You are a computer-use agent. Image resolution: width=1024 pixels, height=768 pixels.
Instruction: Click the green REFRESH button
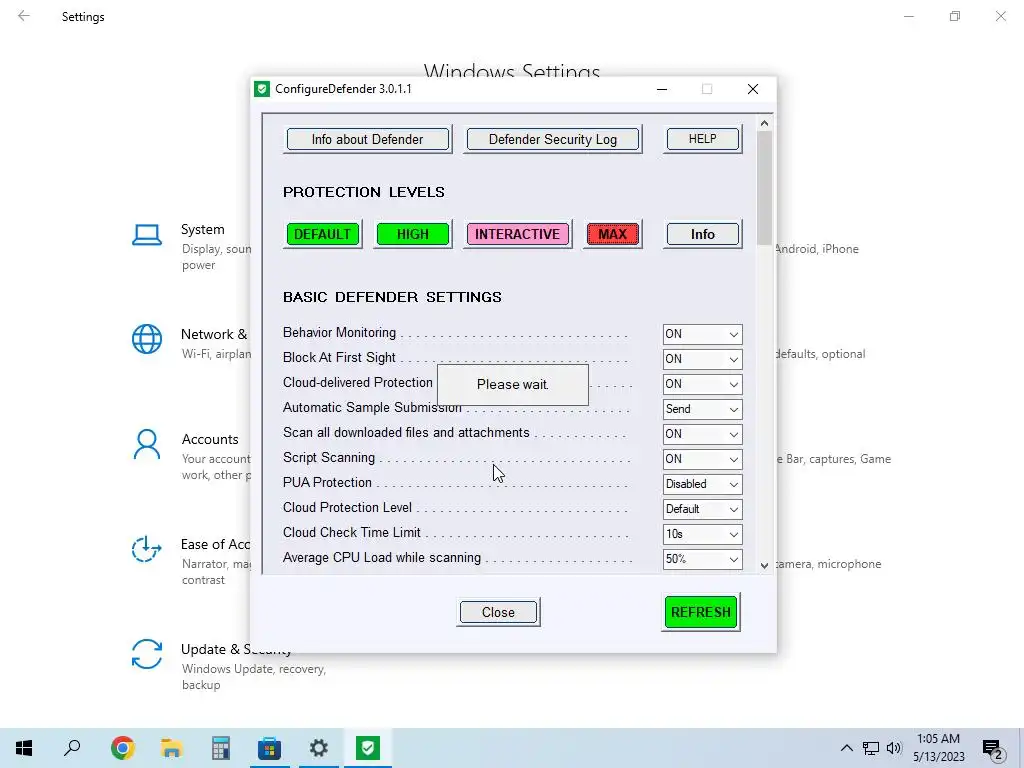tap(701, 612)
